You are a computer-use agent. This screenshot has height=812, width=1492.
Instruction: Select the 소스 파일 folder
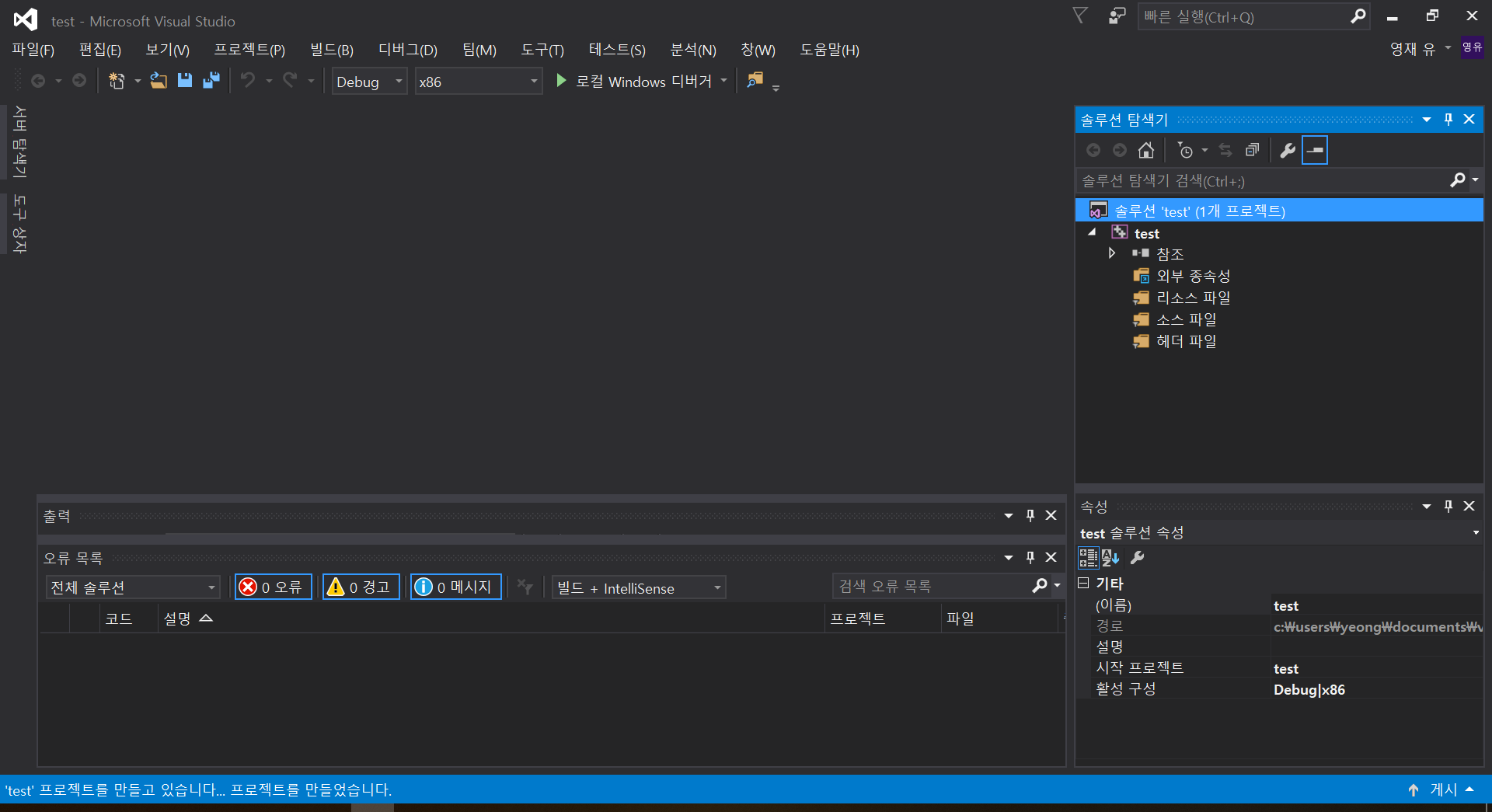pyautogui.click(x=1187, y=319)
